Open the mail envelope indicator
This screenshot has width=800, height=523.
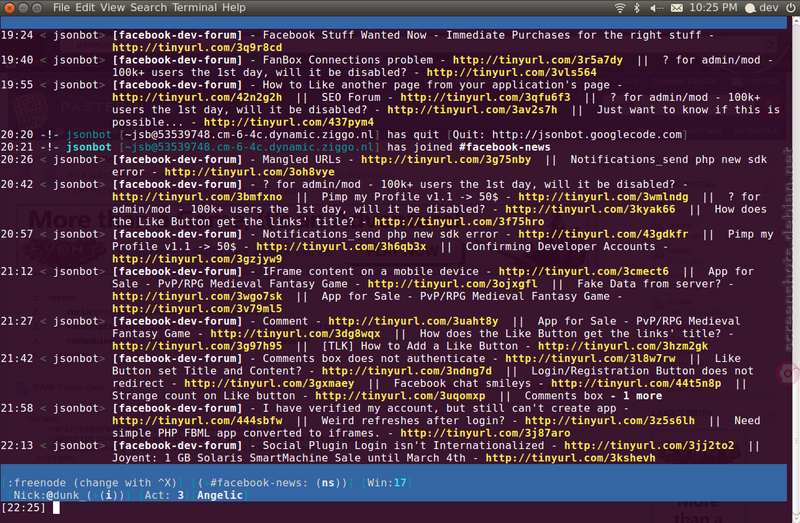pyautogui.click(x=677, y=8)
